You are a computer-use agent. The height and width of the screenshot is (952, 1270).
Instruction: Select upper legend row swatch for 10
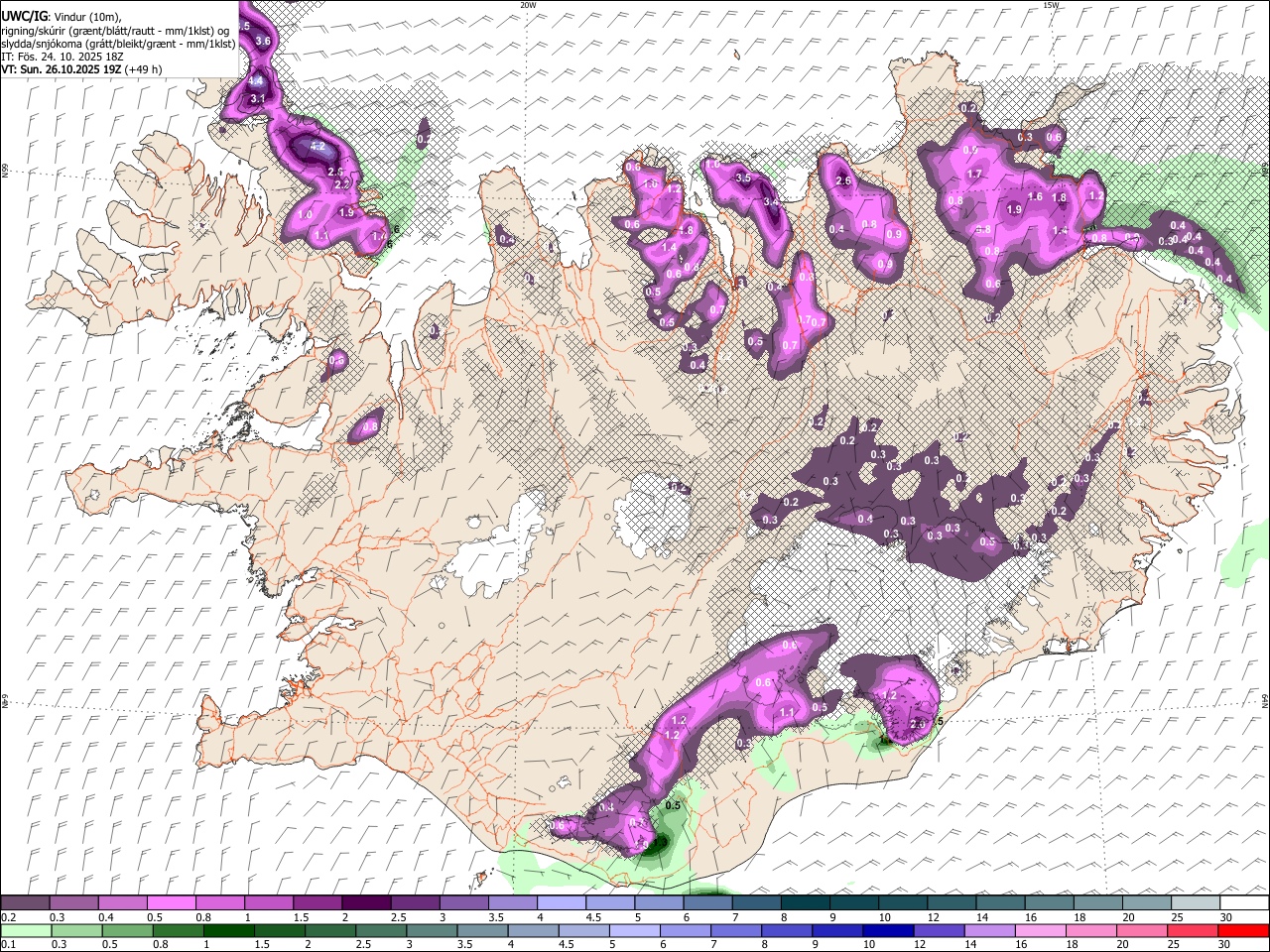pos(904,902)
